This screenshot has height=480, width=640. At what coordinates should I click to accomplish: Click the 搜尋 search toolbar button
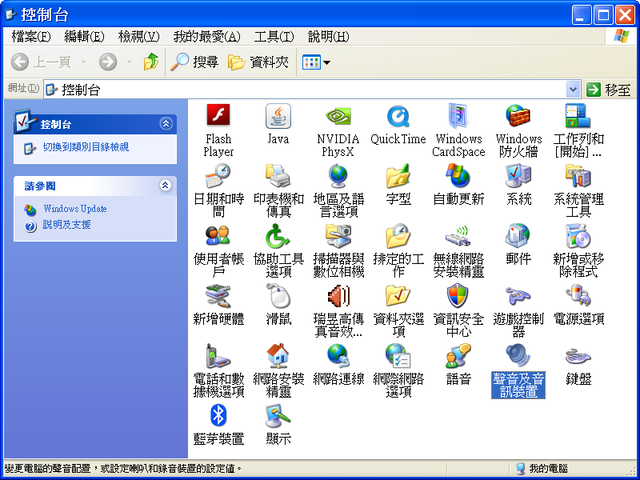pos(195,62)
